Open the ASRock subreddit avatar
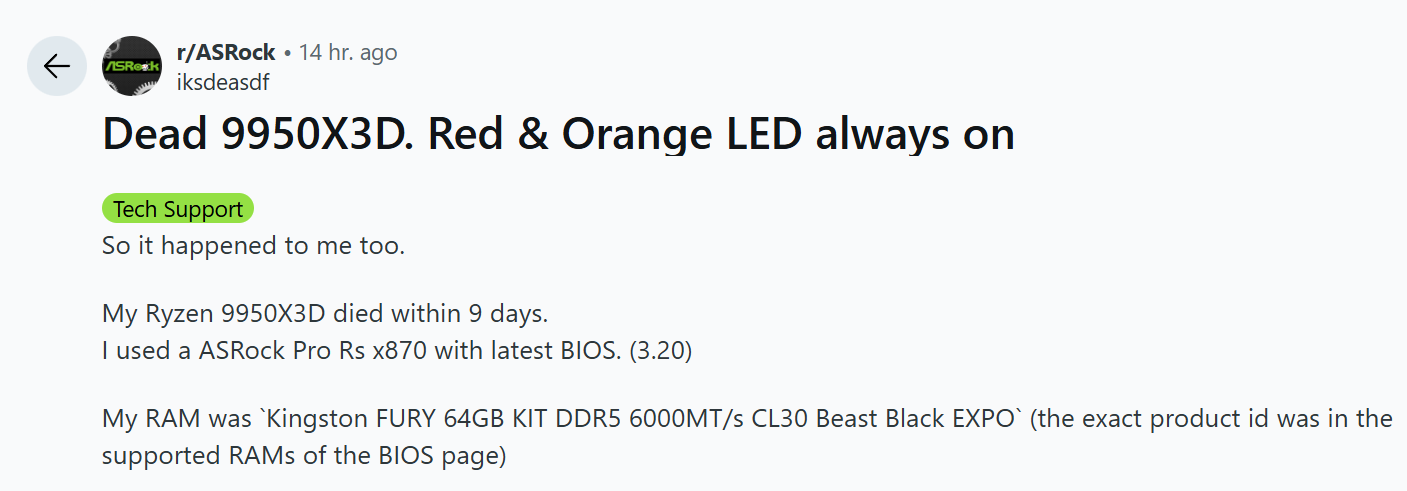The height and width of the screenshot is (491, 1407). [x=132, y=66]
